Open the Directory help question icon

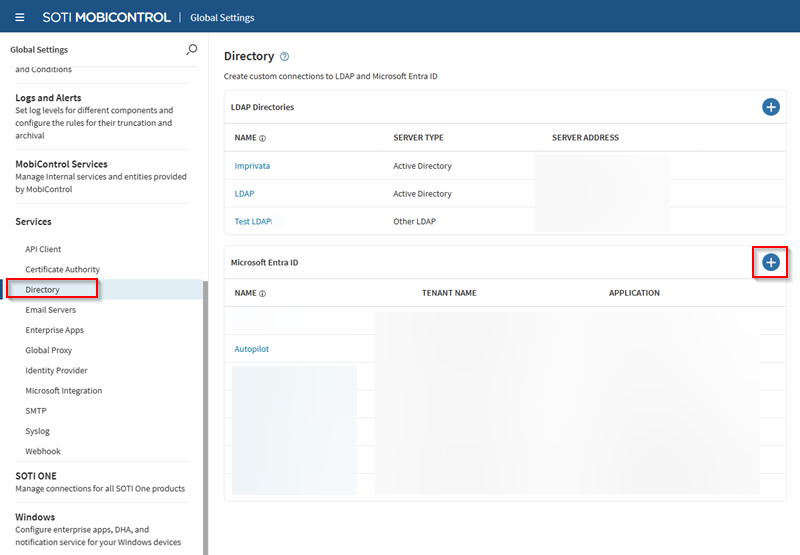(x=285, y=57)
